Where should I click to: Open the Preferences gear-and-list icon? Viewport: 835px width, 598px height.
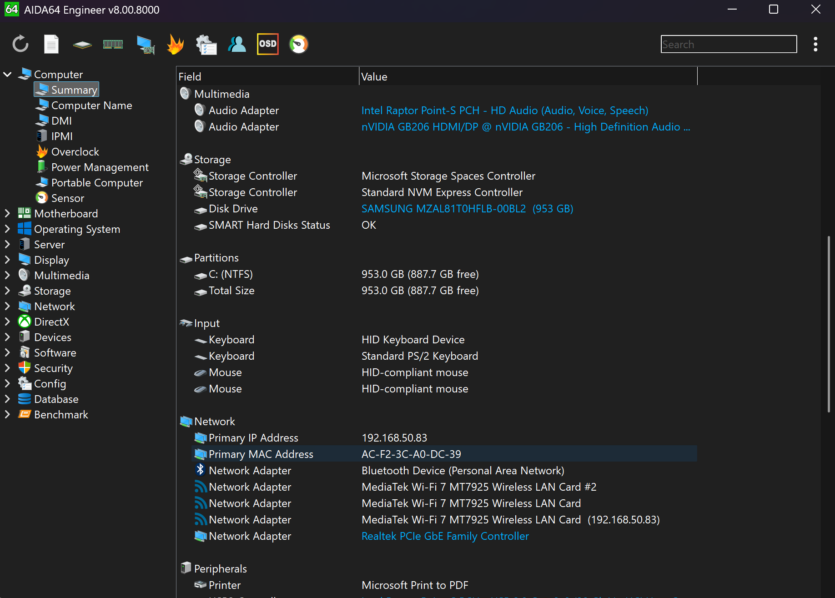point(206,45)
